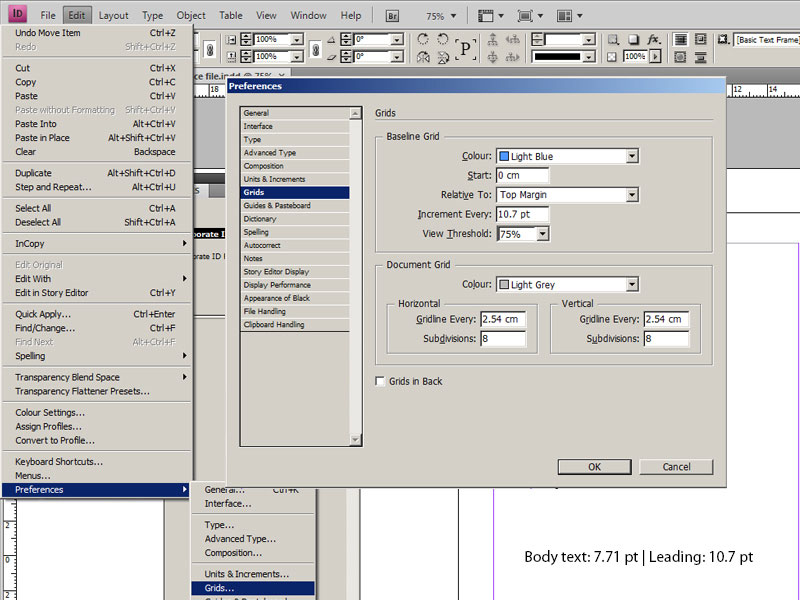Select Clipboard Handling in Preferences list
The image size is (800, 600).
(295, 324)
